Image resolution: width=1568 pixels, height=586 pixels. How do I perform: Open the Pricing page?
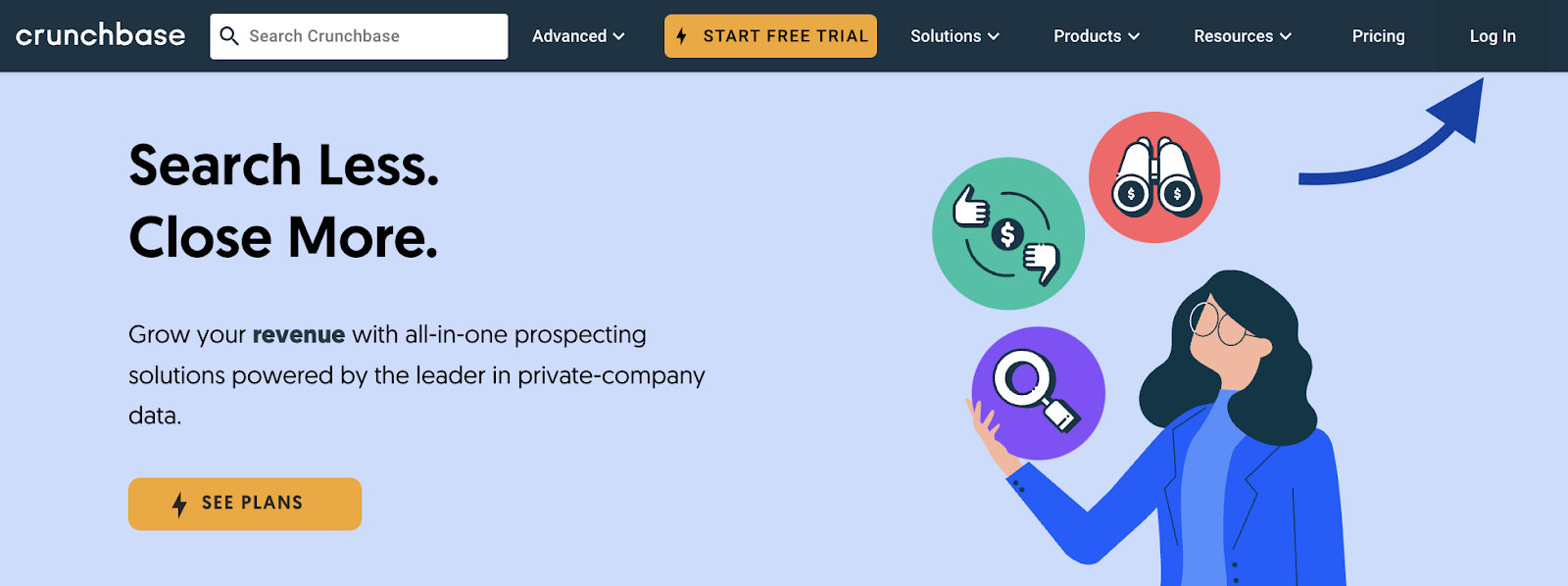1378,35
